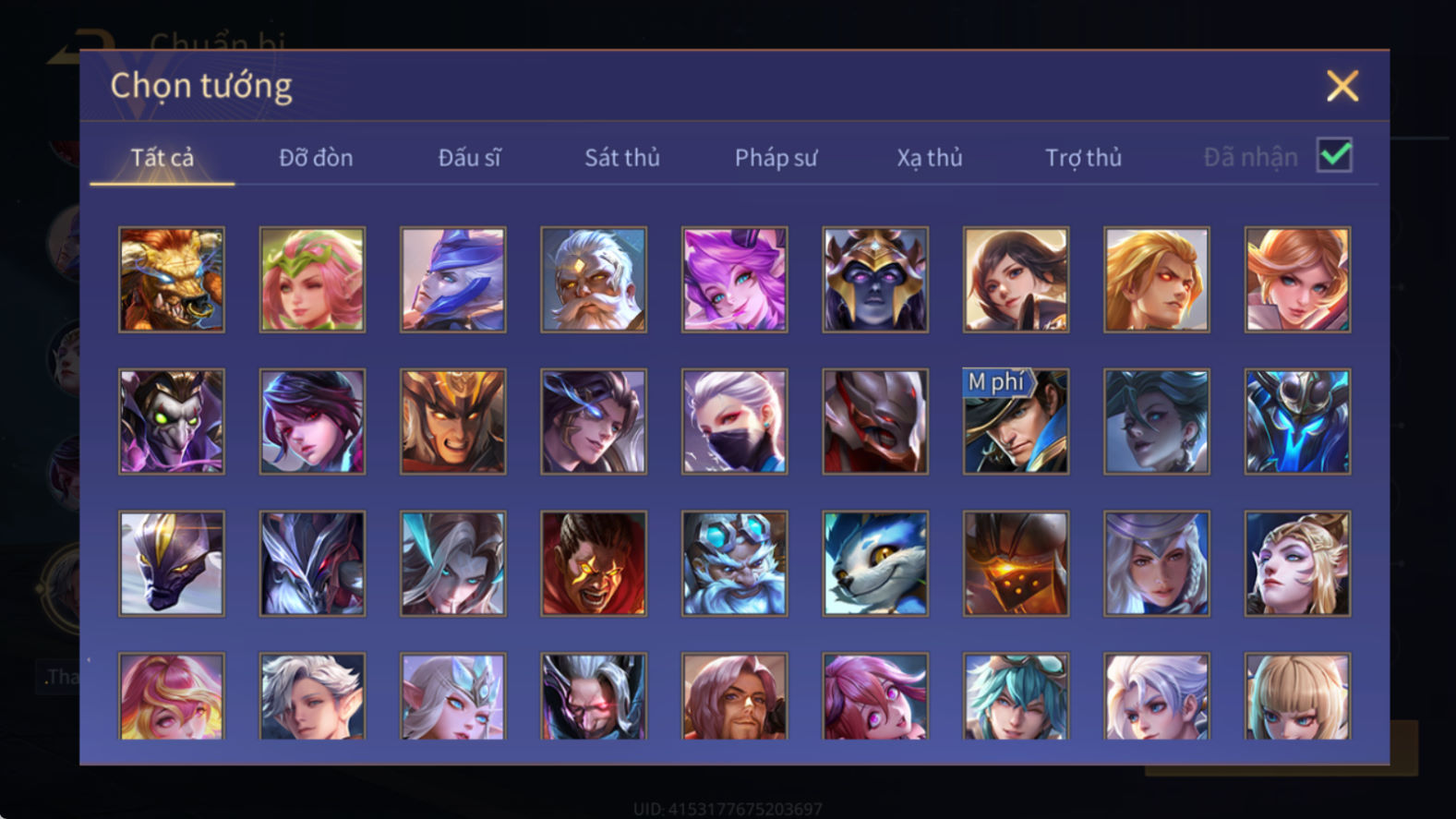
Task: Go to the Trợ thủ tab
Action: [1083, 158]
